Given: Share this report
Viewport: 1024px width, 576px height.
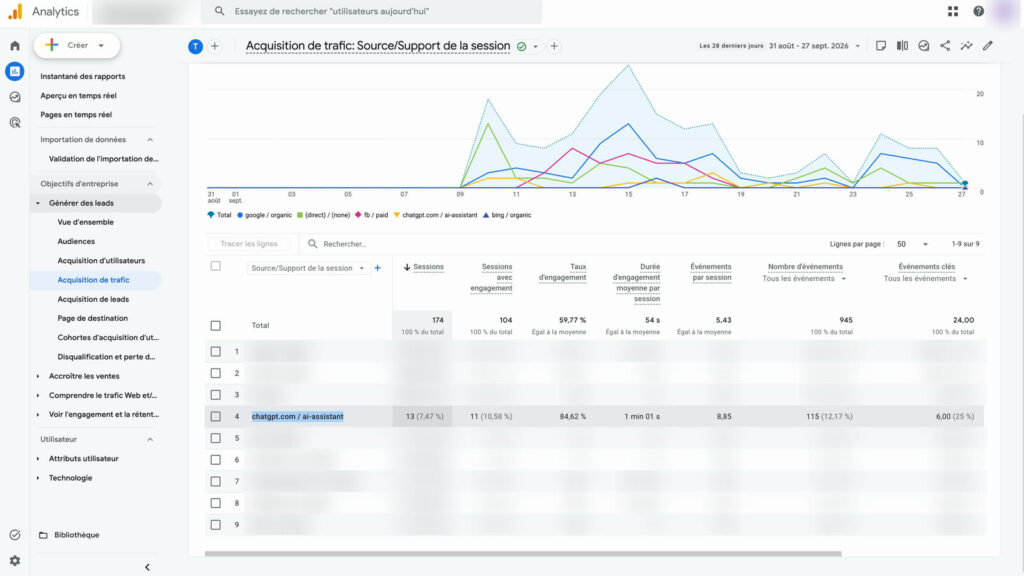Looking at the screenshot, I should (945, 46).
